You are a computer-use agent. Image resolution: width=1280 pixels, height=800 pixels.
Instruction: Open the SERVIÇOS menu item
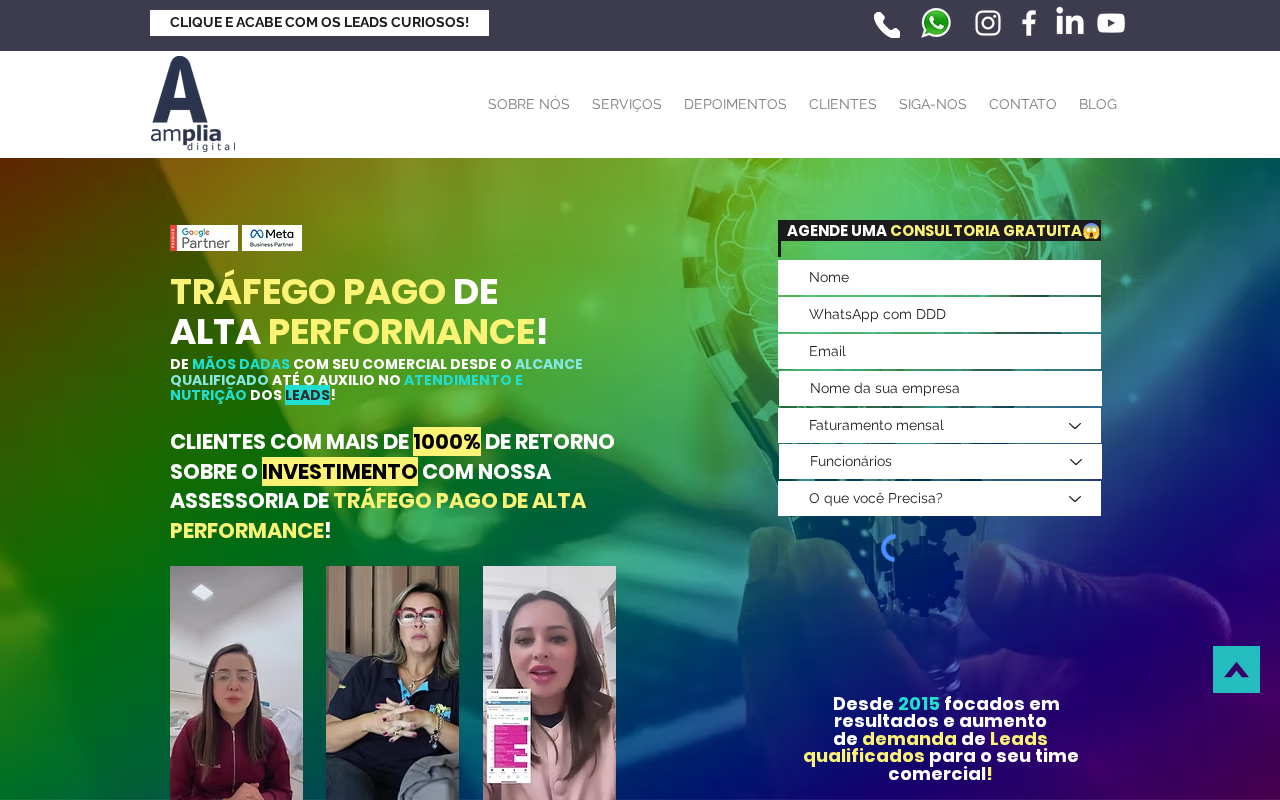pos(627,104)
